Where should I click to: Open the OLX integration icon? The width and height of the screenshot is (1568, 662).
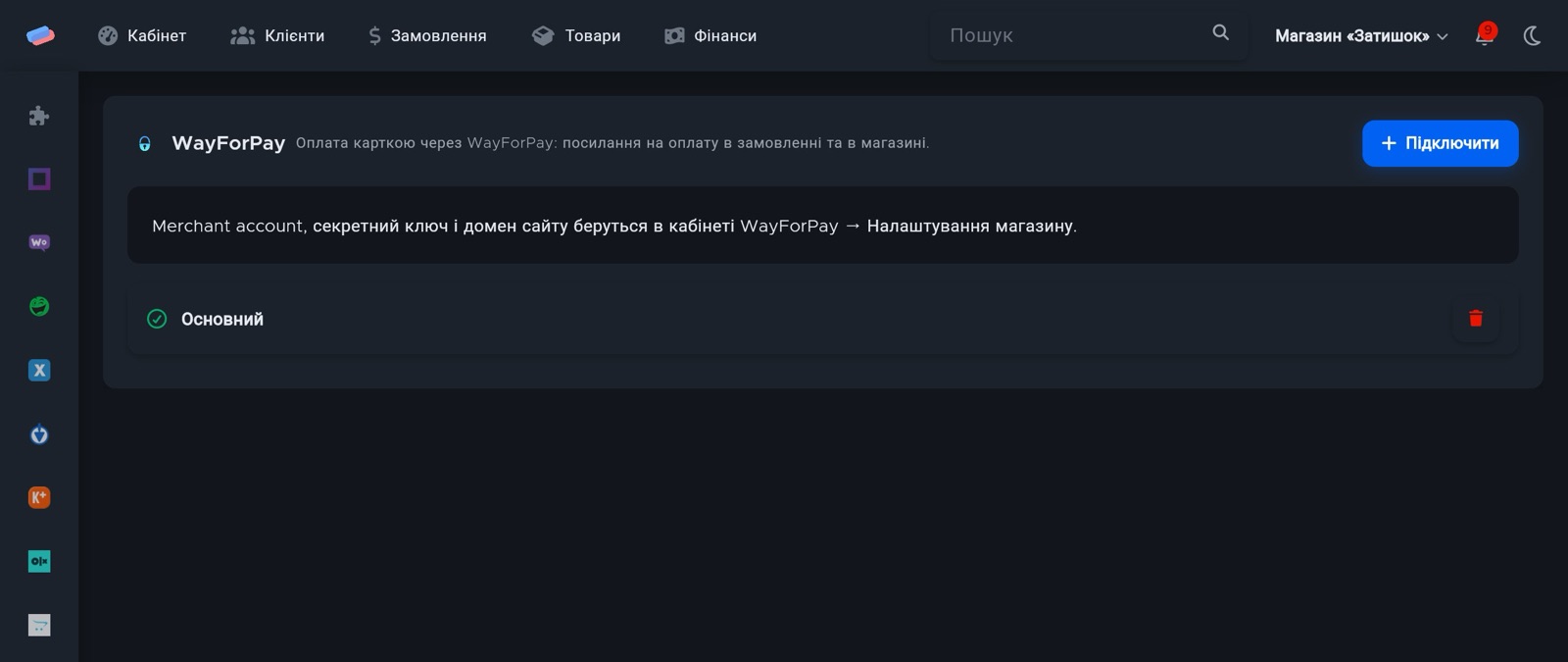[39, 561]
